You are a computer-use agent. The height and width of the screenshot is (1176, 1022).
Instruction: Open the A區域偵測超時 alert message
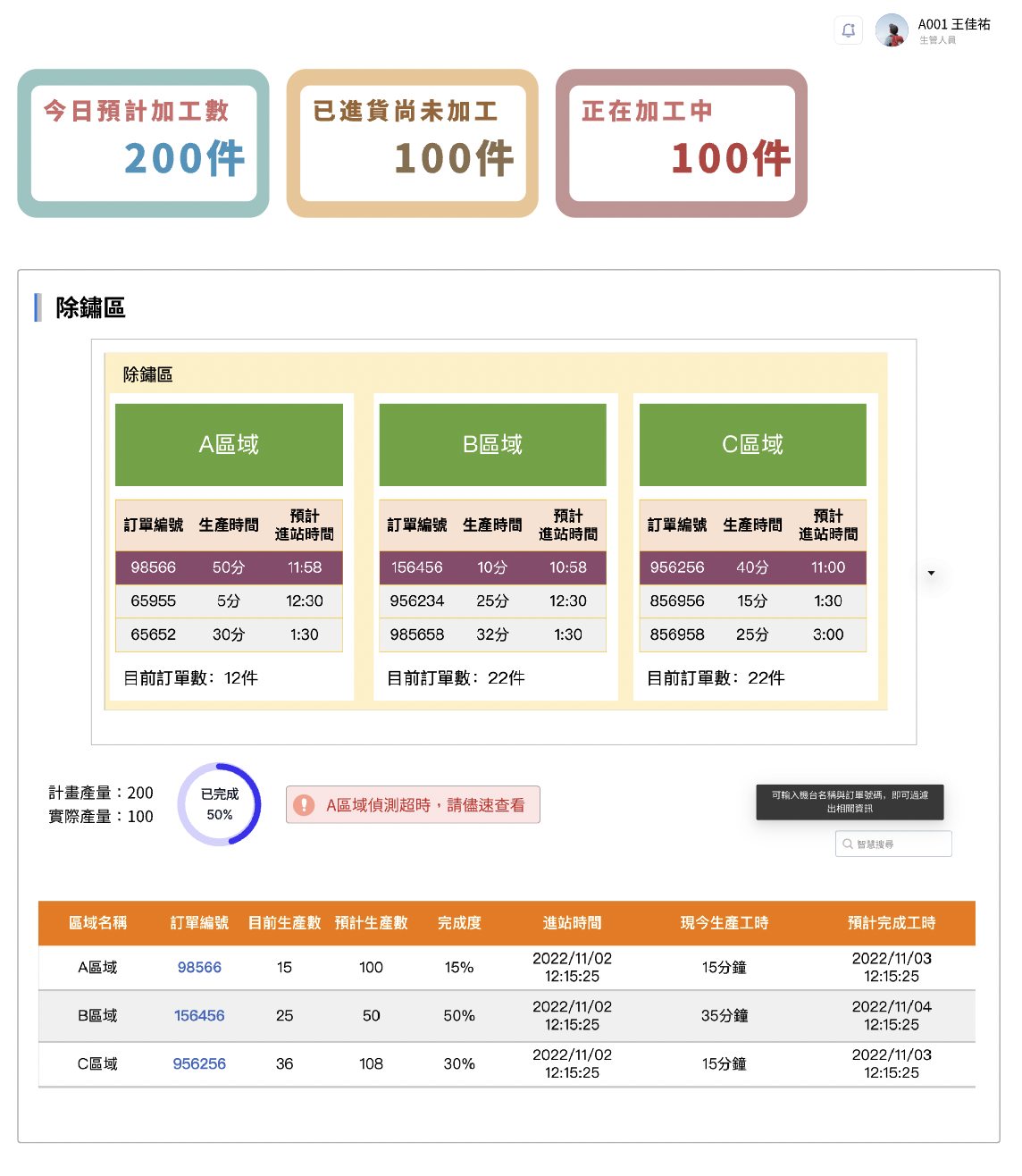coord(425,805)
